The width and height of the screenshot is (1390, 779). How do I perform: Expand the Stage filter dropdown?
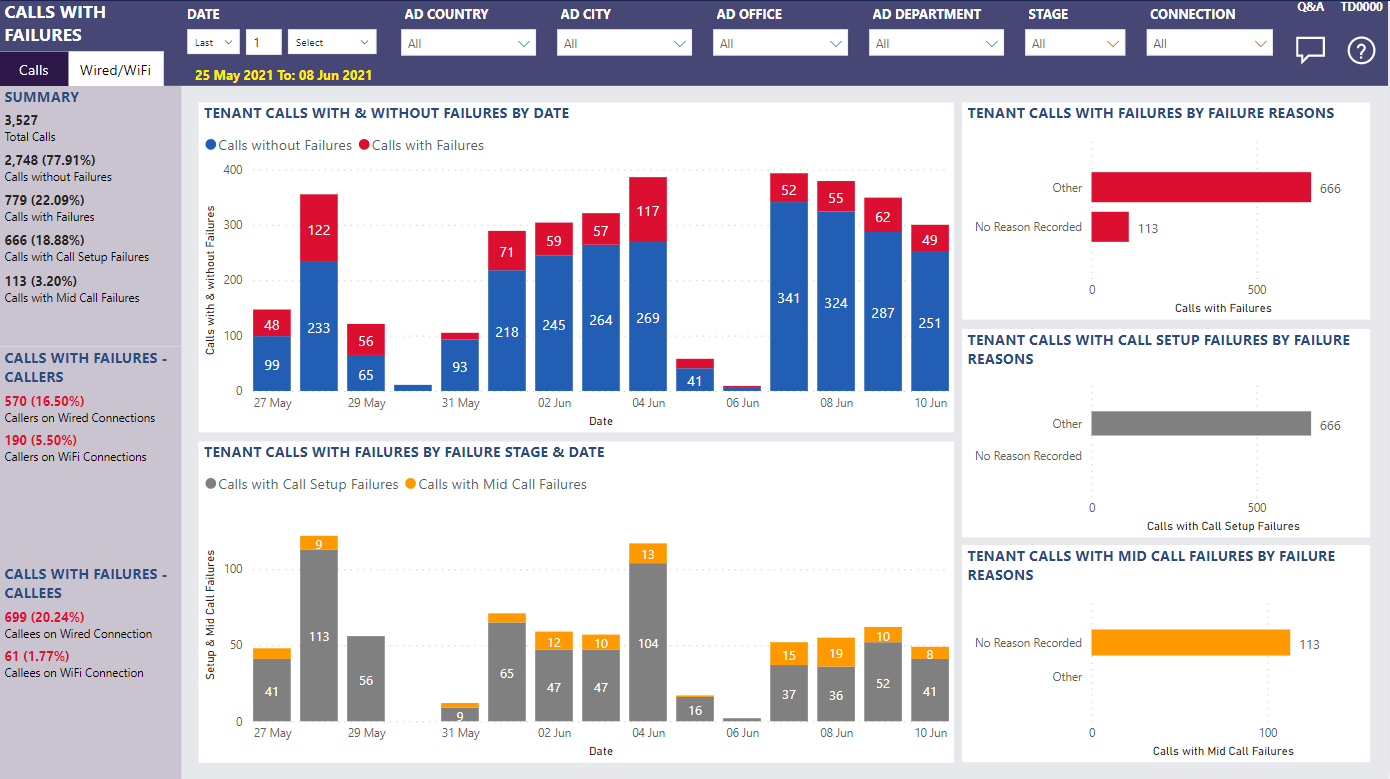[1075, 43]
